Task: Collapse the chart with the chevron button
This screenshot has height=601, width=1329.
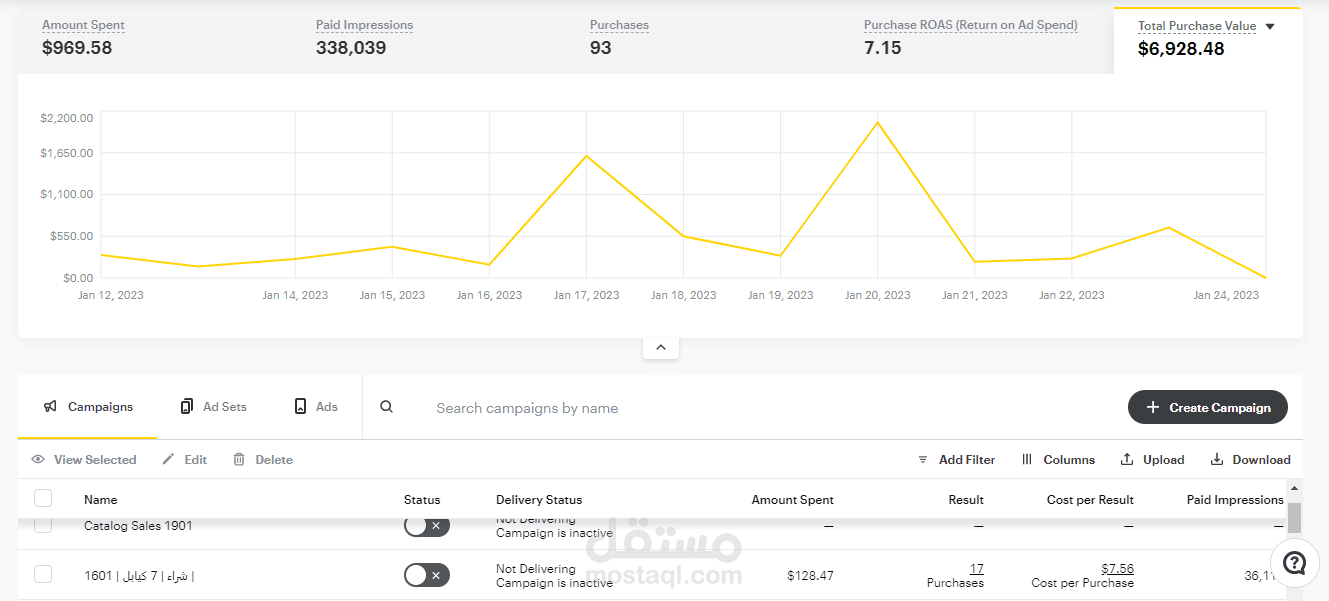Action: pos(661,347)
